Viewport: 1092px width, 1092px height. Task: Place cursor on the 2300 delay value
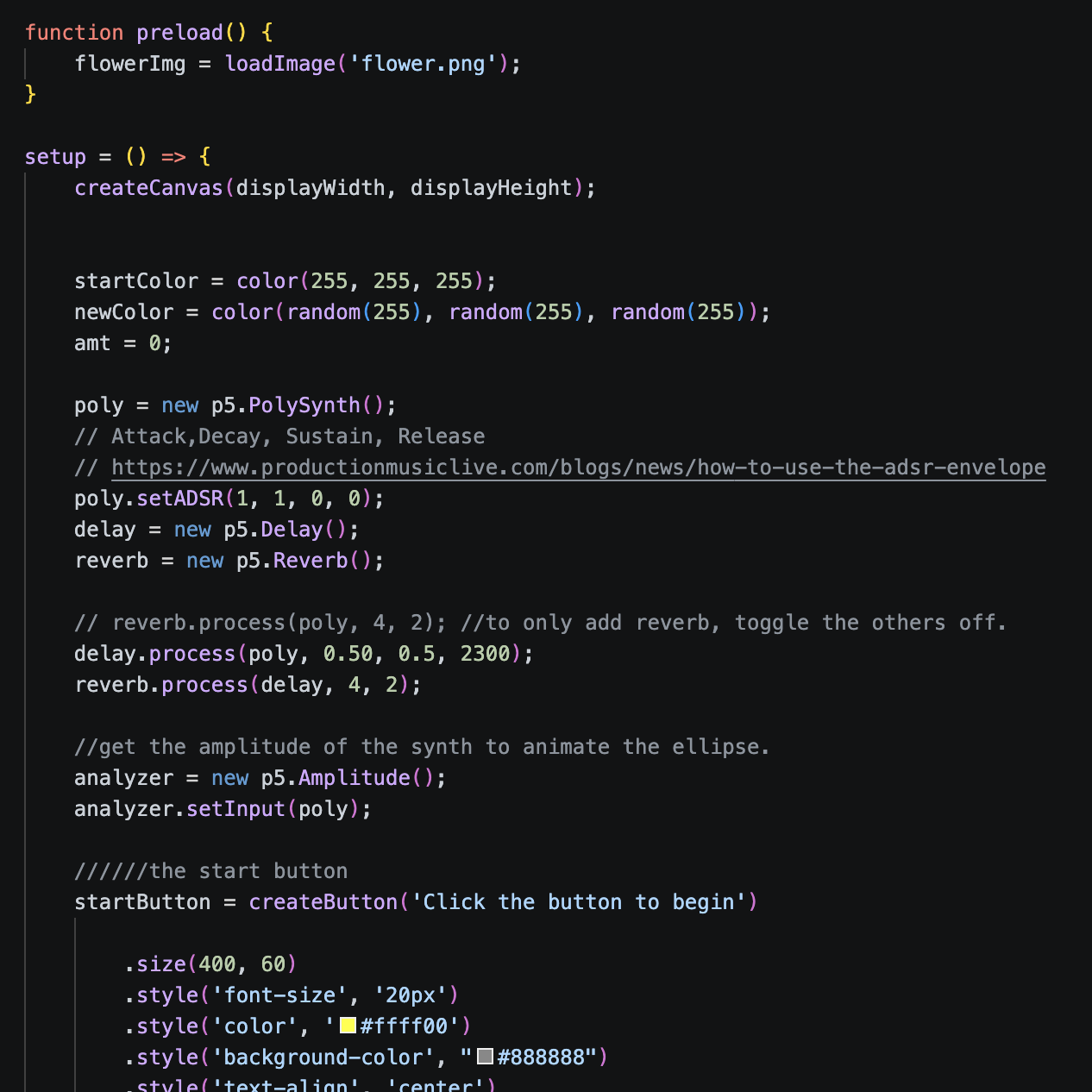click(486, 654)
